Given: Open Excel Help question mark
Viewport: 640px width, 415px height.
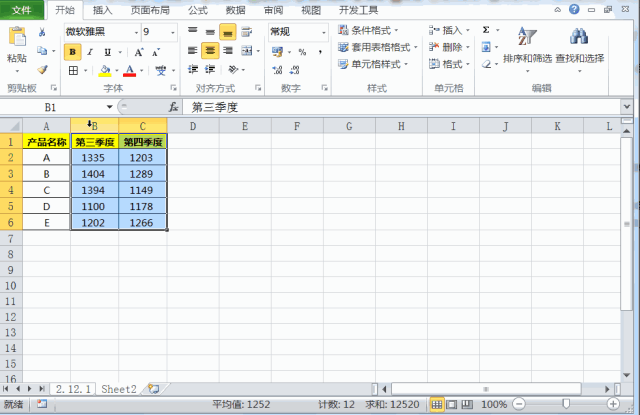Looking at the screenshot, I should point(574,9).
